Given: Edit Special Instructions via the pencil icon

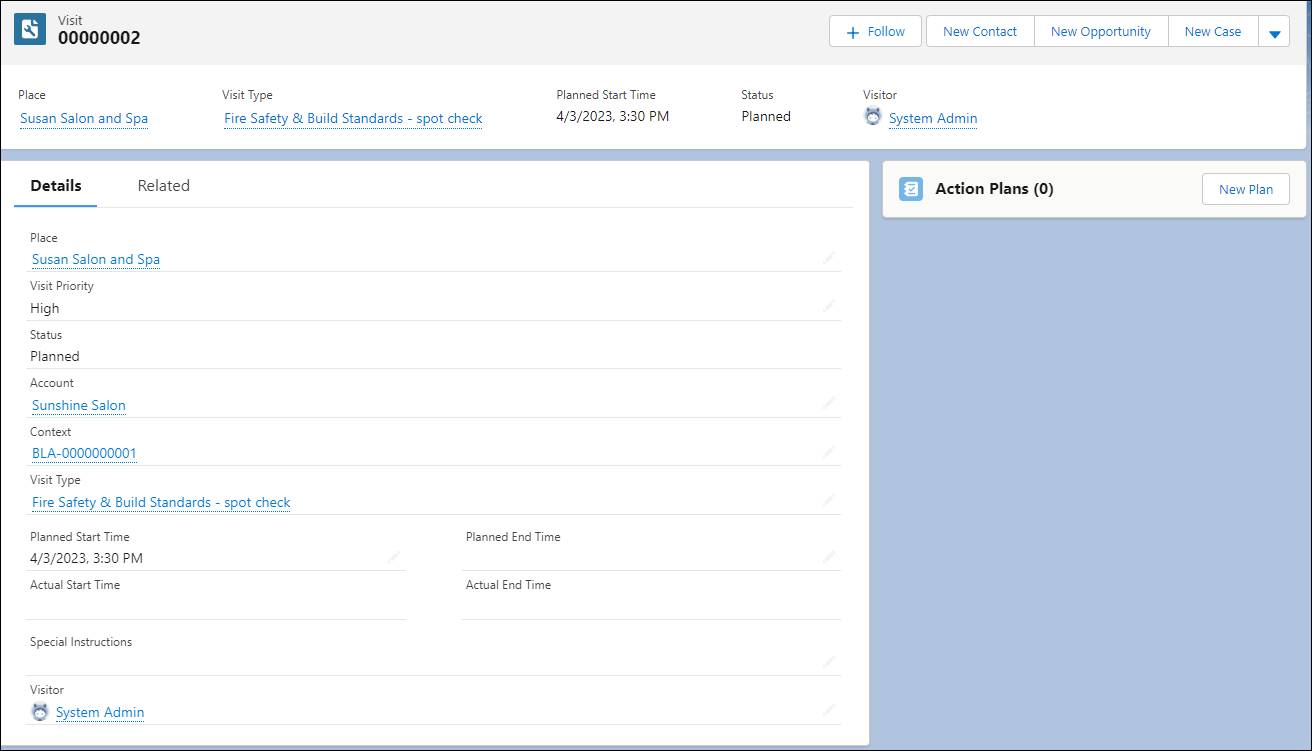Looking at the screenshot, I should pos(828,661).
